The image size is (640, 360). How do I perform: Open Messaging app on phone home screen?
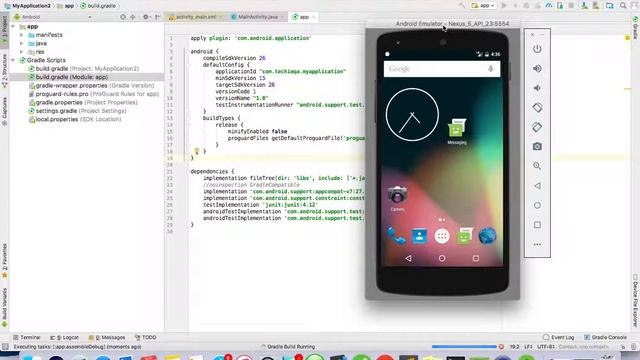tap(457, 131)
